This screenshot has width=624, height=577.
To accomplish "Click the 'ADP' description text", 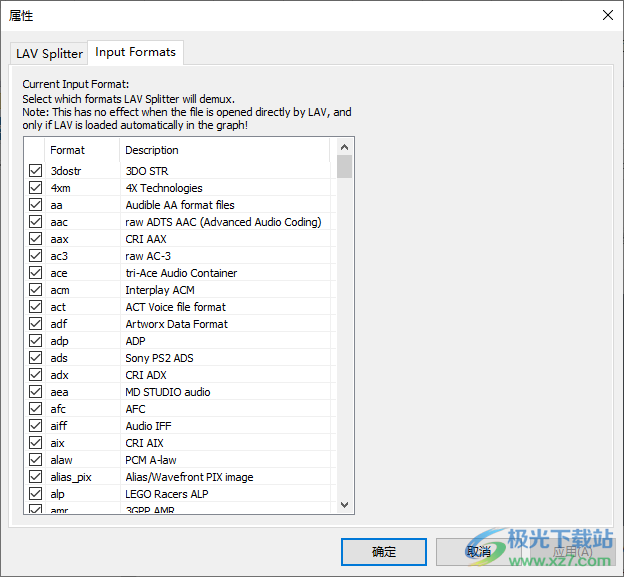I will click(x=135, y=341).
